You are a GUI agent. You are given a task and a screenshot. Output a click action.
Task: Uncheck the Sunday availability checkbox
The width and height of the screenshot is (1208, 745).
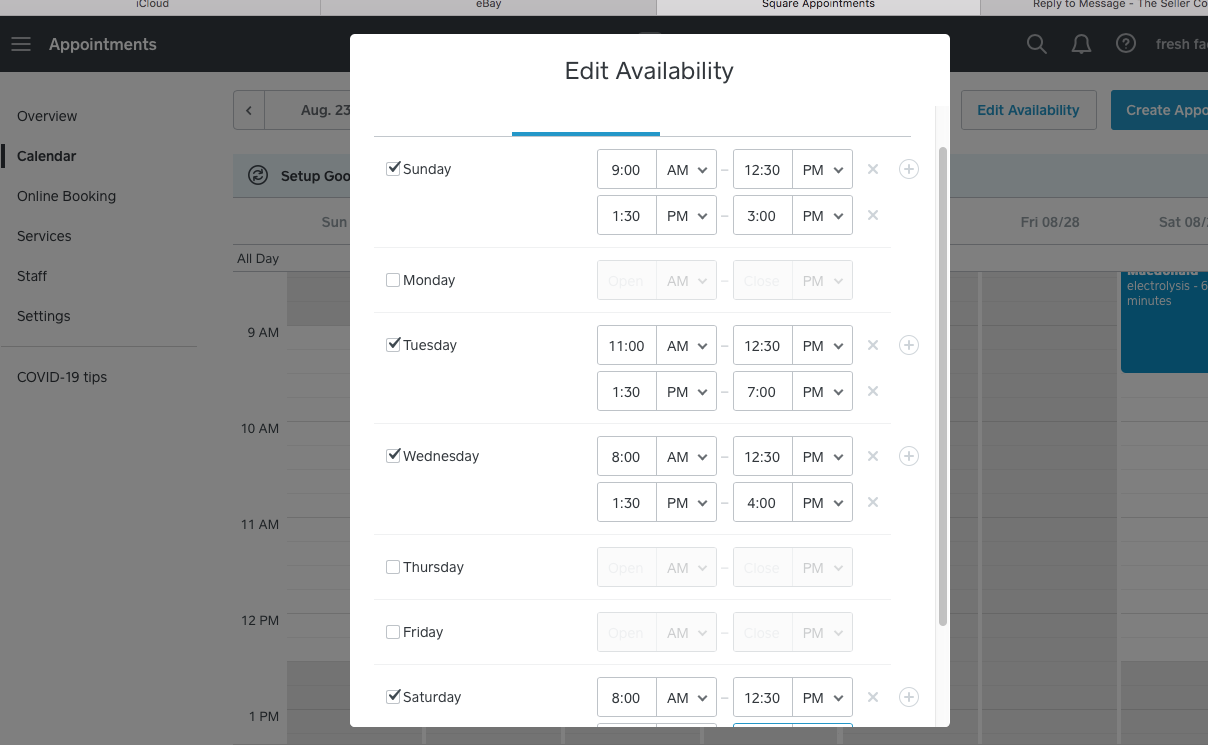pos(393,168)
